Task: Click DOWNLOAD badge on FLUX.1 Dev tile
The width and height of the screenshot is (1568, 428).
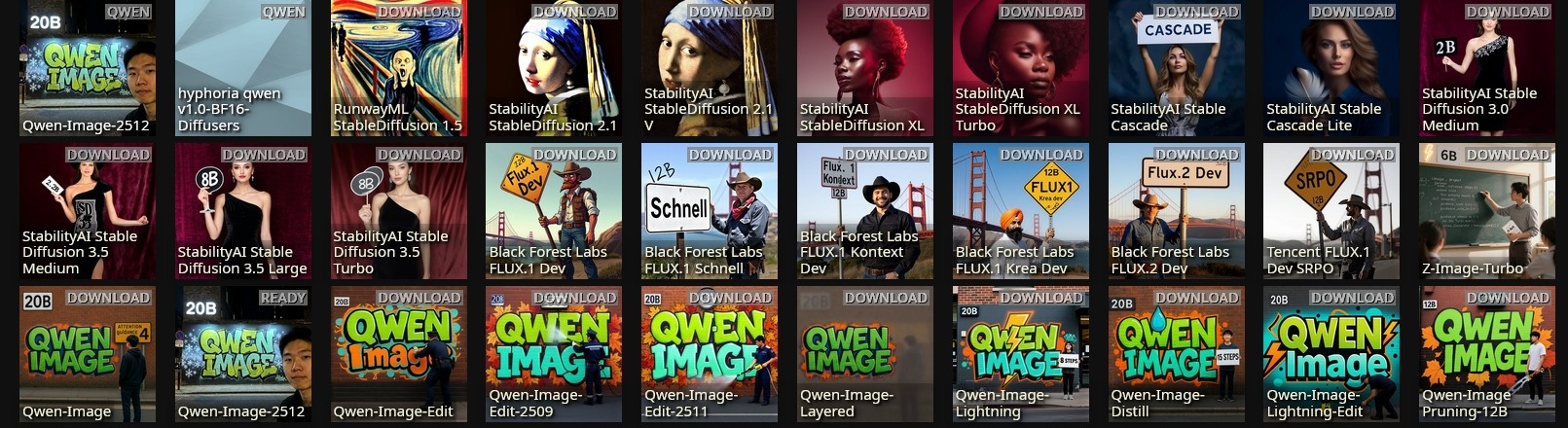Action: 575,155
